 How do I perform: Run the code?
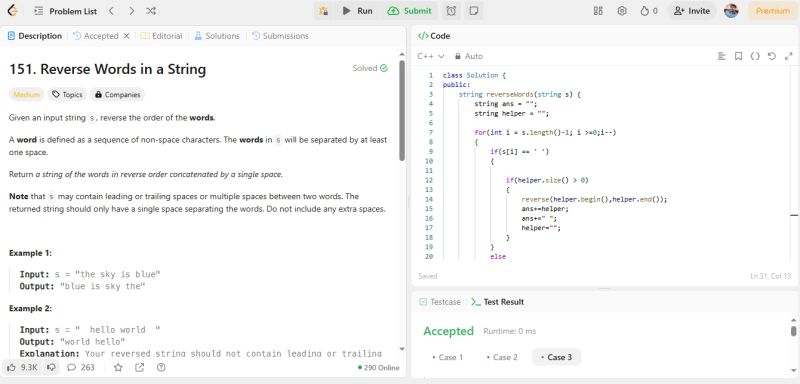click(x=358, y=11)
